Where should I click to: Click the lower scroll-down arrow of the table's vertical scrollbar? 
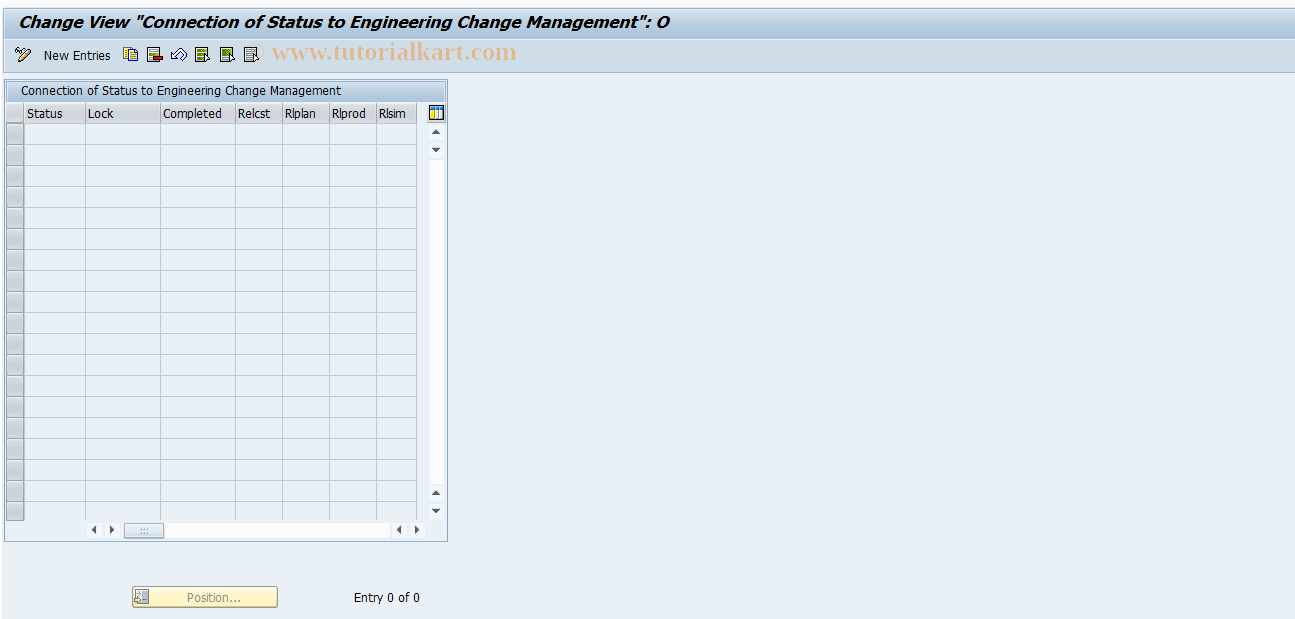(x=436, y=510)
